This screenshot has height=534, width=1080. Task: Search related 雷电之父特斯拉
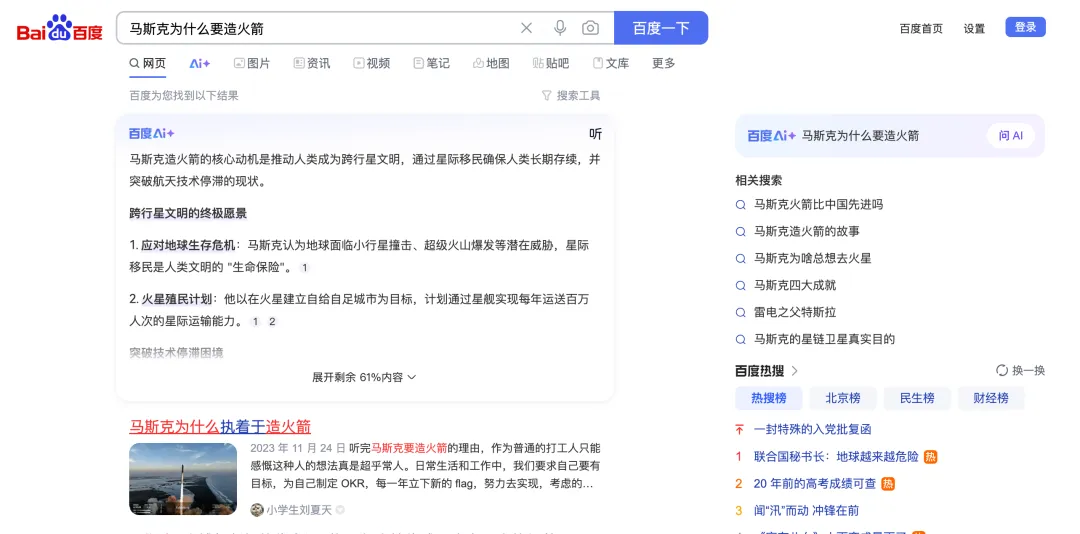(795, 312)
